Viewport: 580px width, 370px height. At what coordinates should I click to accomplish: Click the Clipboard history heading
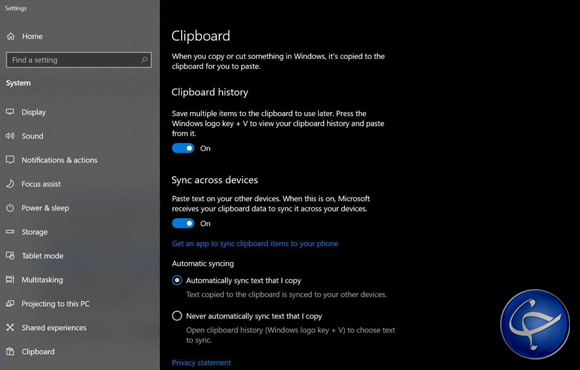210,92
